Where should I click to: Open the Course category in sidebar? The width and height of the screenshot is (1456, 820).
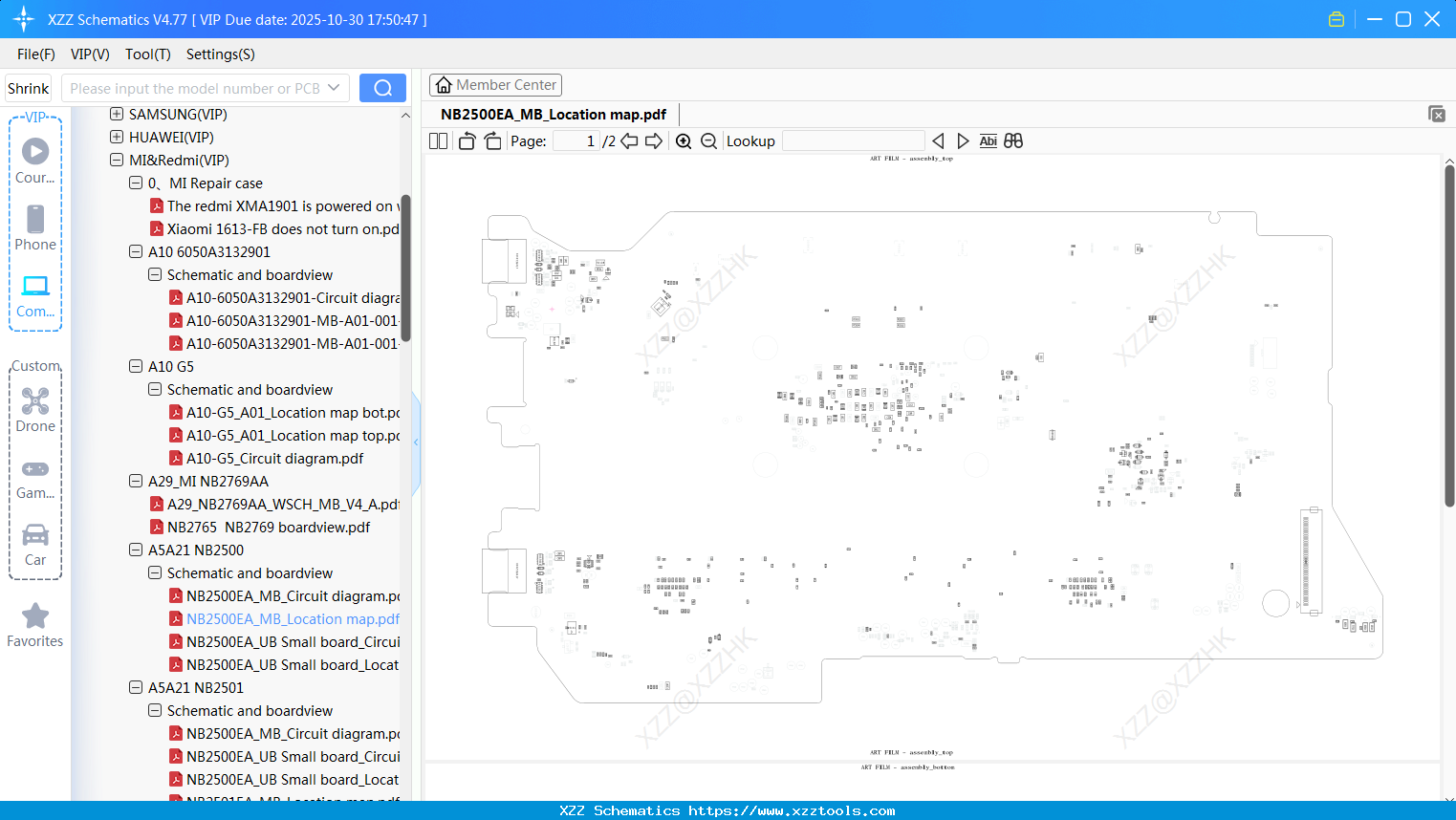(35, 161)
